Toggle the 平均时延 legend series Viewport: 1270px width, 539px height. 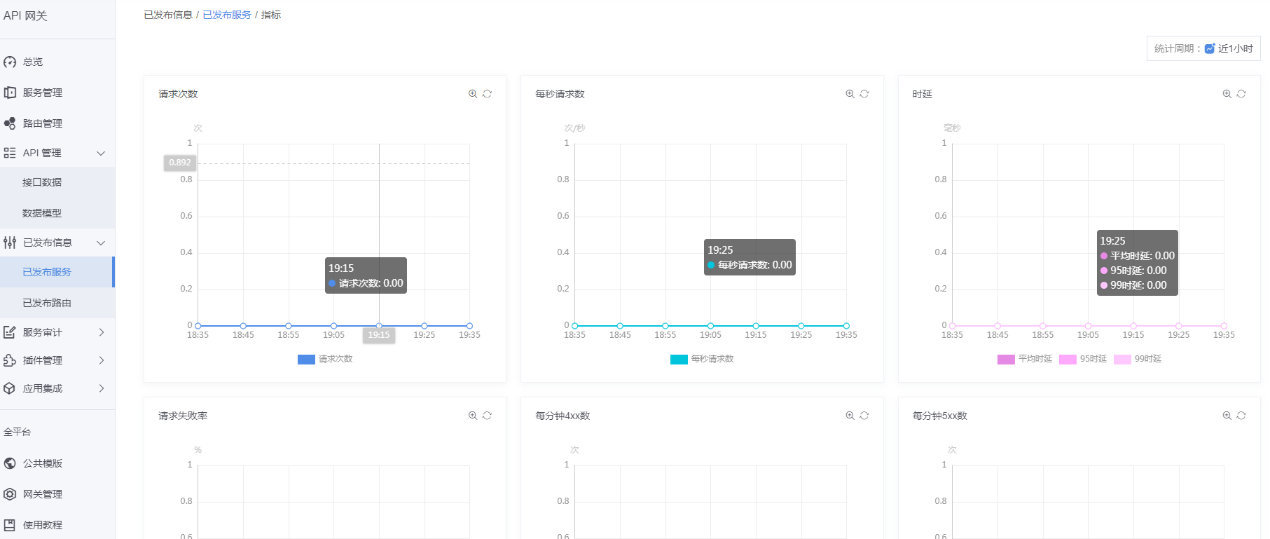tap(1024, 359)
